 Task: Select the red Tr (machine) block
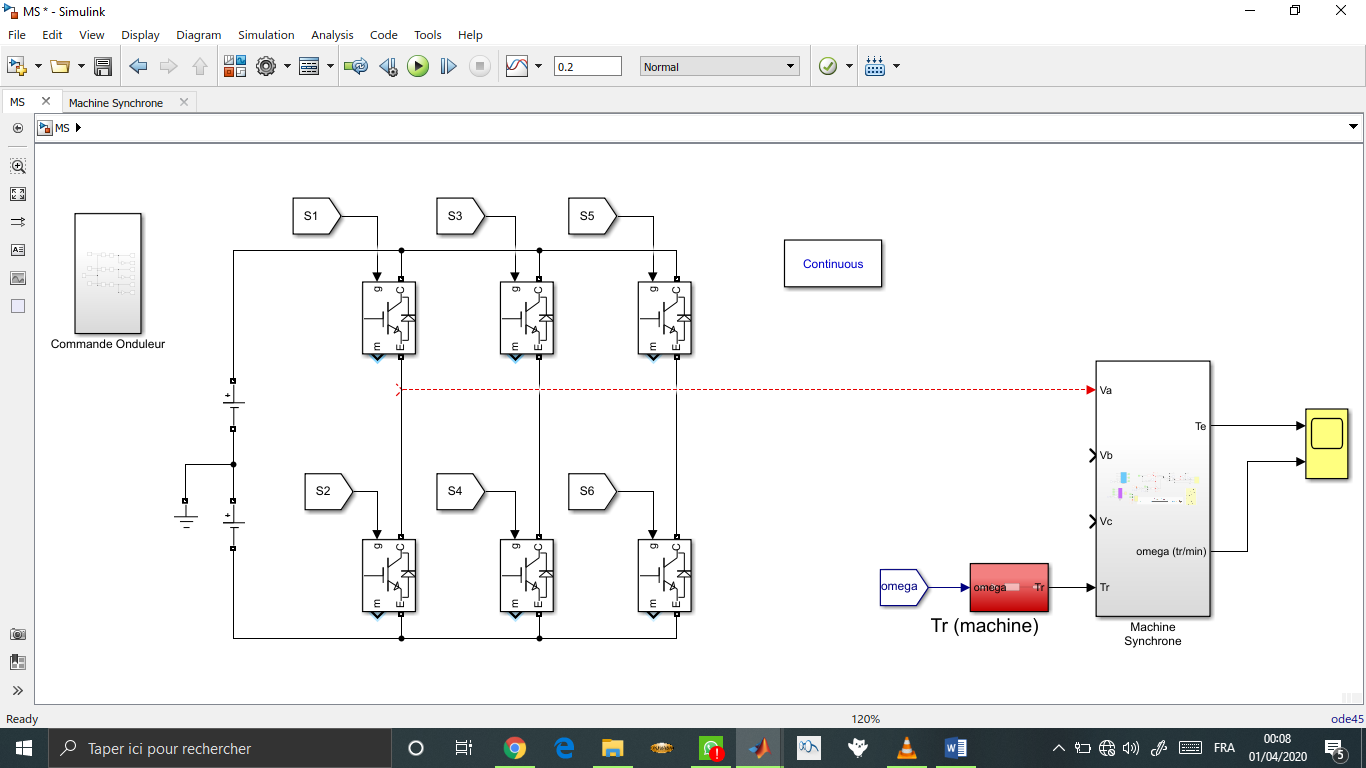click(1009, 587)
